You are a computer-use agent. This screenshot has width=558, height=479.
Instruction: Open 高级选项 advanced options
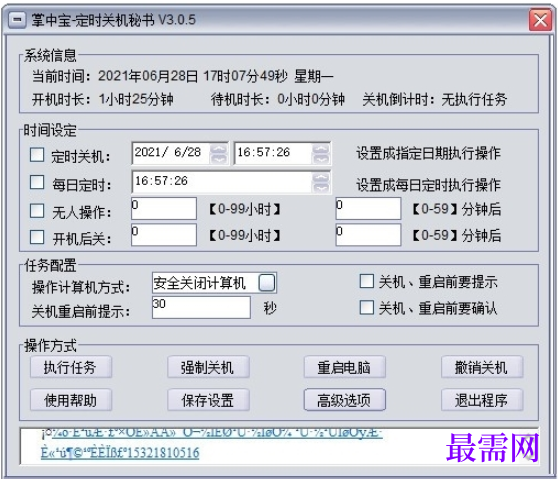[344, 400]
